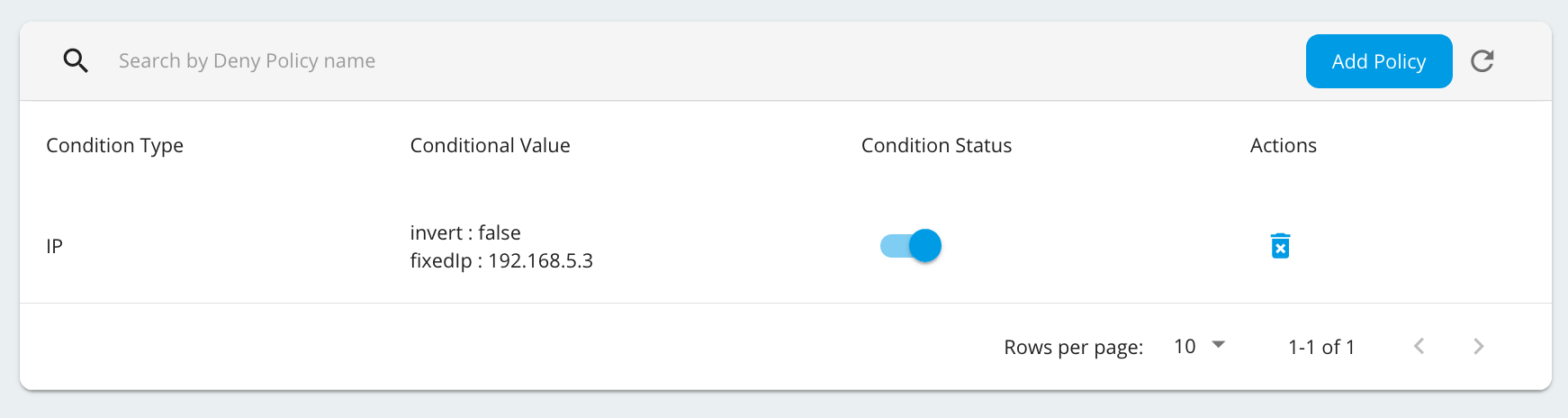The height and width of the screenshot is (418, 1568).
Task: Click the Condition Status column header
Action: (936, 146)
